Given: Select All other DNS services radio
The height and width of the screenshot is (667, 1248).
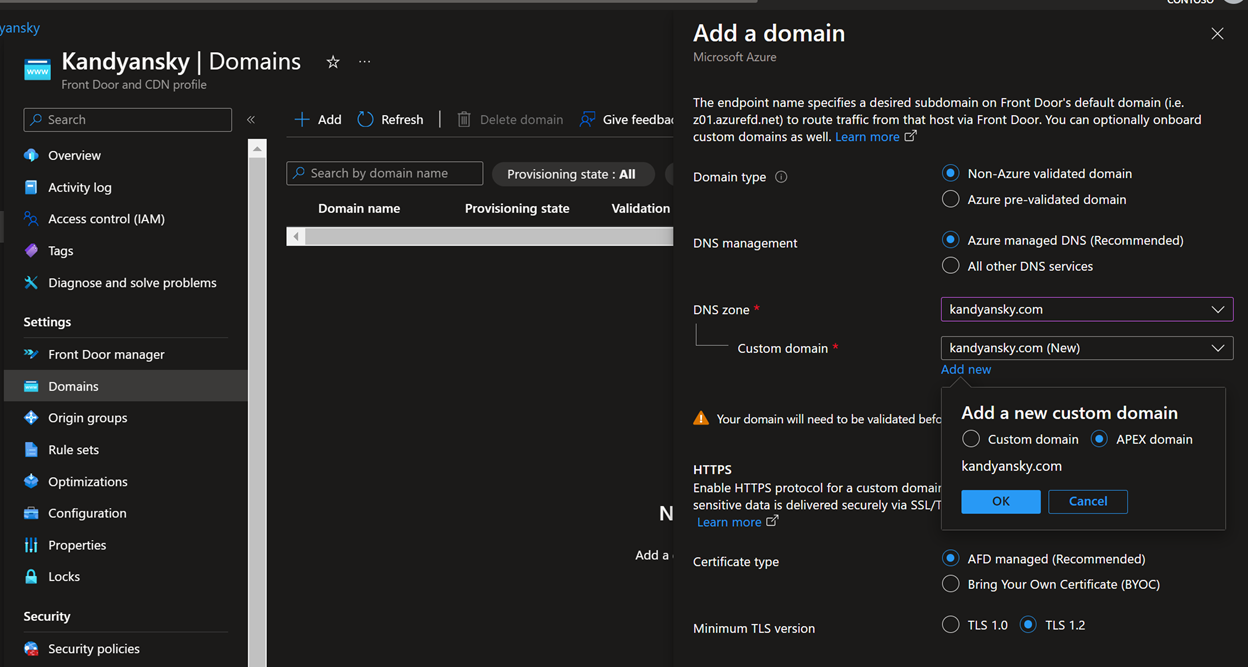Looking at the screenshot, I should tap(951, 266).
